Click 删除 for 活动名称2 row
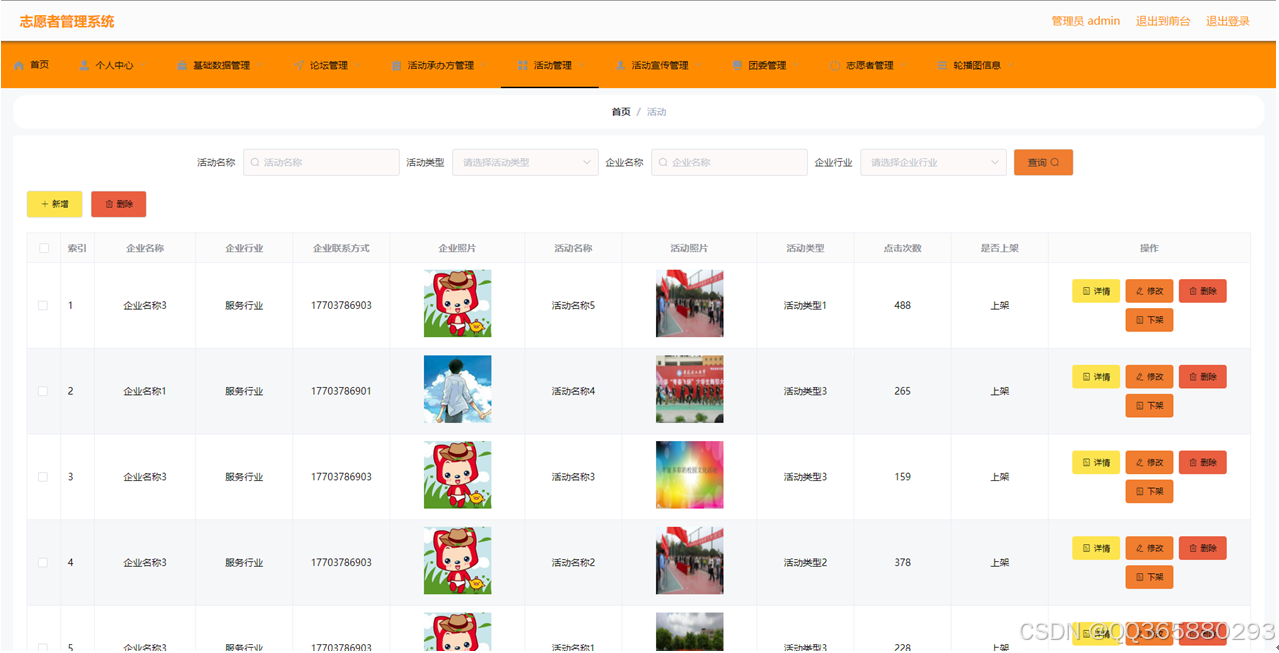The width and height of the screenshot is (1279, 653). click(1202, 548)
